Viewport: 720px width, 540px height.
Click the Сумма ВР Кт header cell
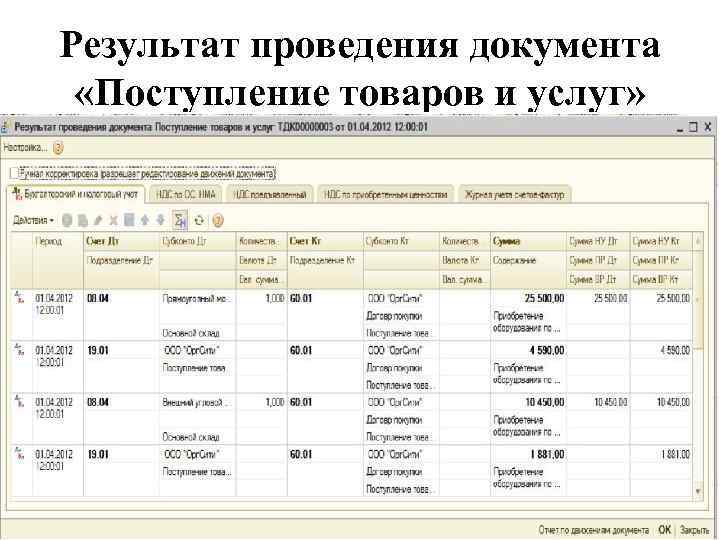(661, 279)
